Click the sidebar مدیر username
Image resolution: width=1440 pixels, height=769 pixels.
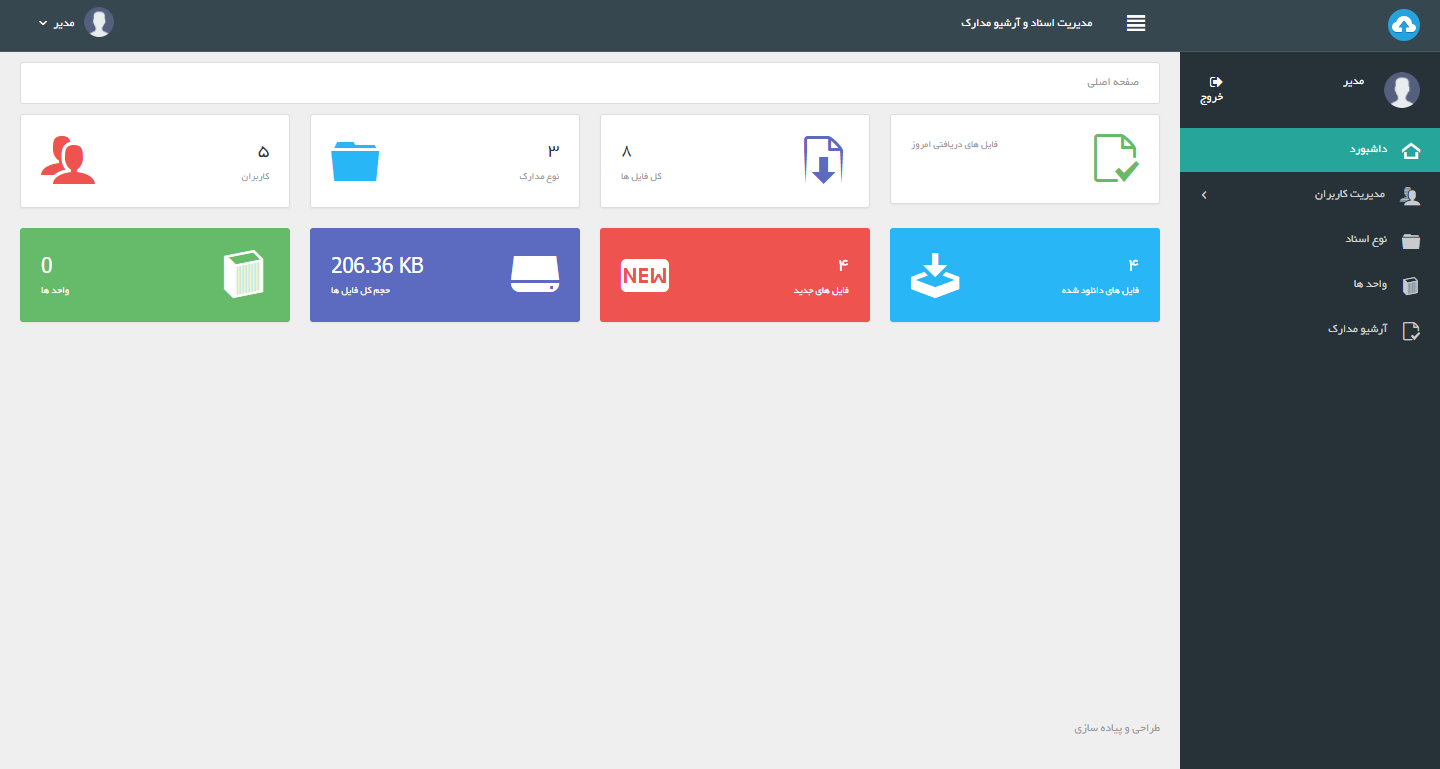(x=1354, y=80)
